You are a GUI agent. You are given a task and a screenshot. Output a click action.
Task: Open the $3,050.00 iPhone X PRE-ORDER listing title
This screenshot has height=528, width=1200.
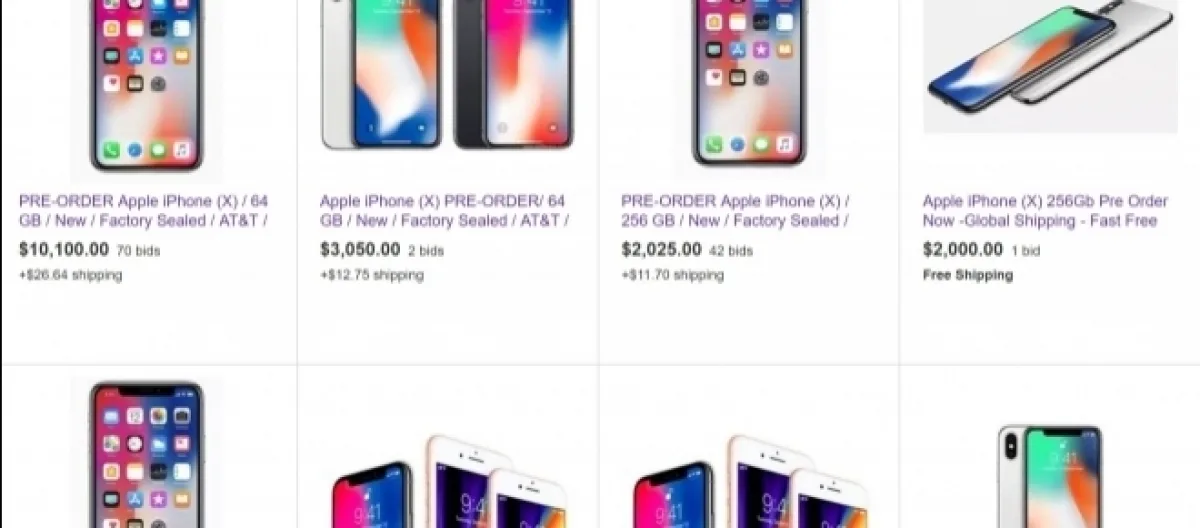pos(444,210)
